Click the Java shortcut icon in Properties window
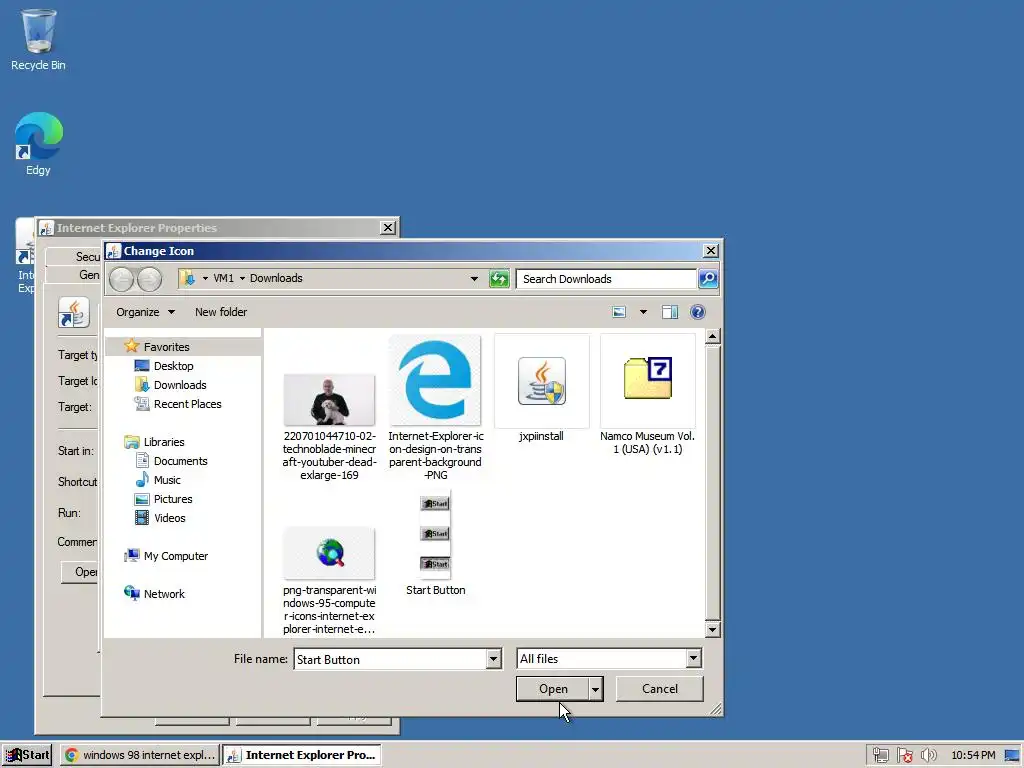This screenshot has width=1024, height=768. [x=73, y=313]
